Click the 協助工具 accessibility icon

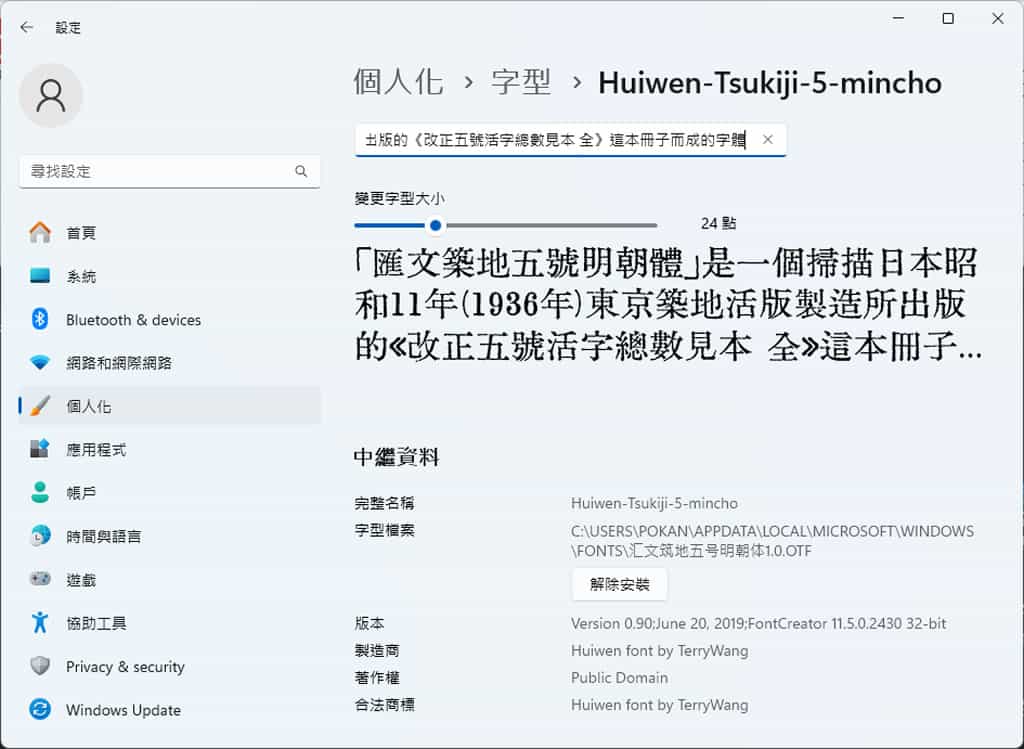[40, 622]
